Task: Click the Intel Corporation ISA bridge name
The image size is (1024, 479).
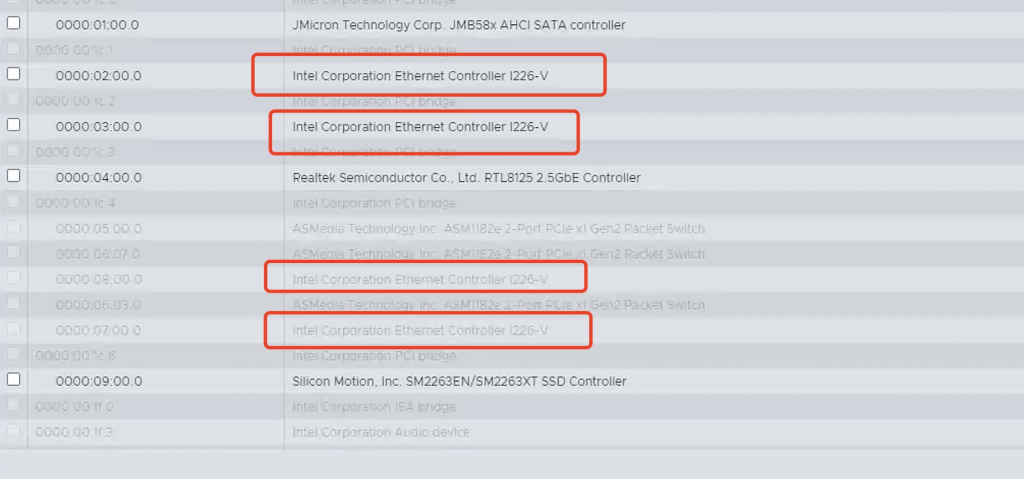Action: coord(374,407)
